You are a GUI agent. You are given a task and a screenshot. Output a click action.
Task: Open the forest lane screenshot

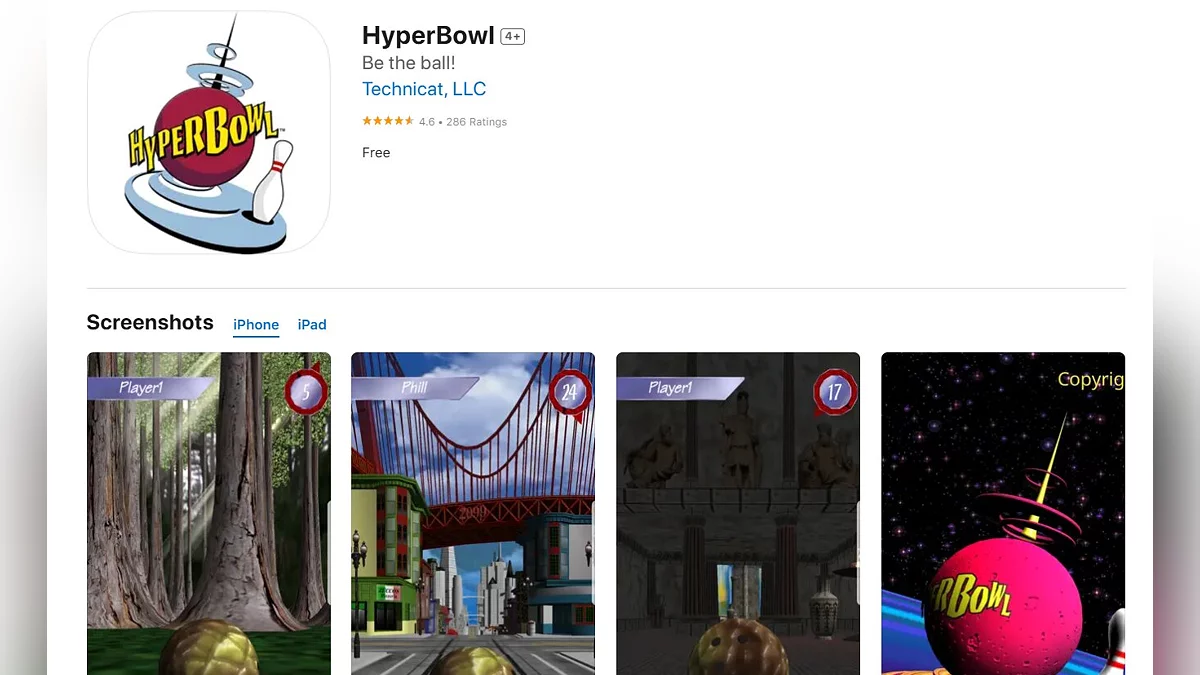pyautogui.click(x=209, y=513)
